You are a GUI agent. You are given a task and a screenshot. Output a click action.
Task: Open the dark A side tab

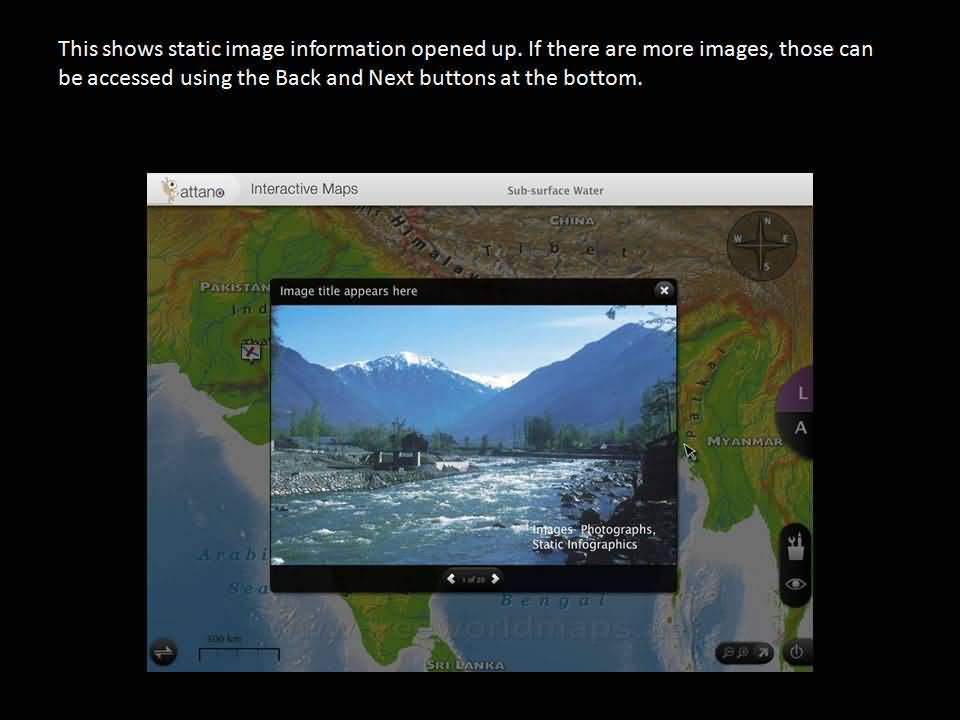[800, 428]
